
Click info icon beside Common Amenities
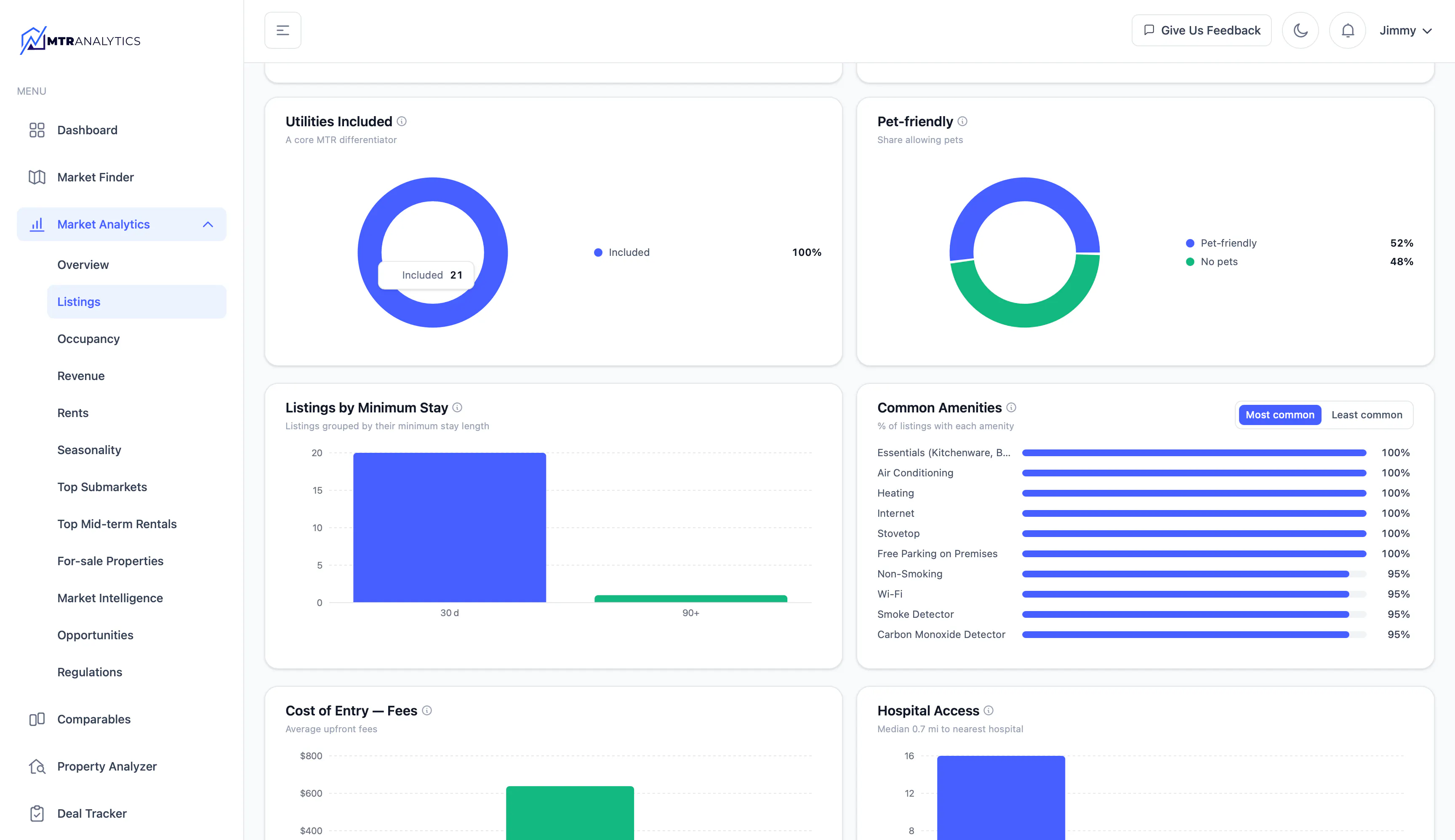click(1011, 407)
